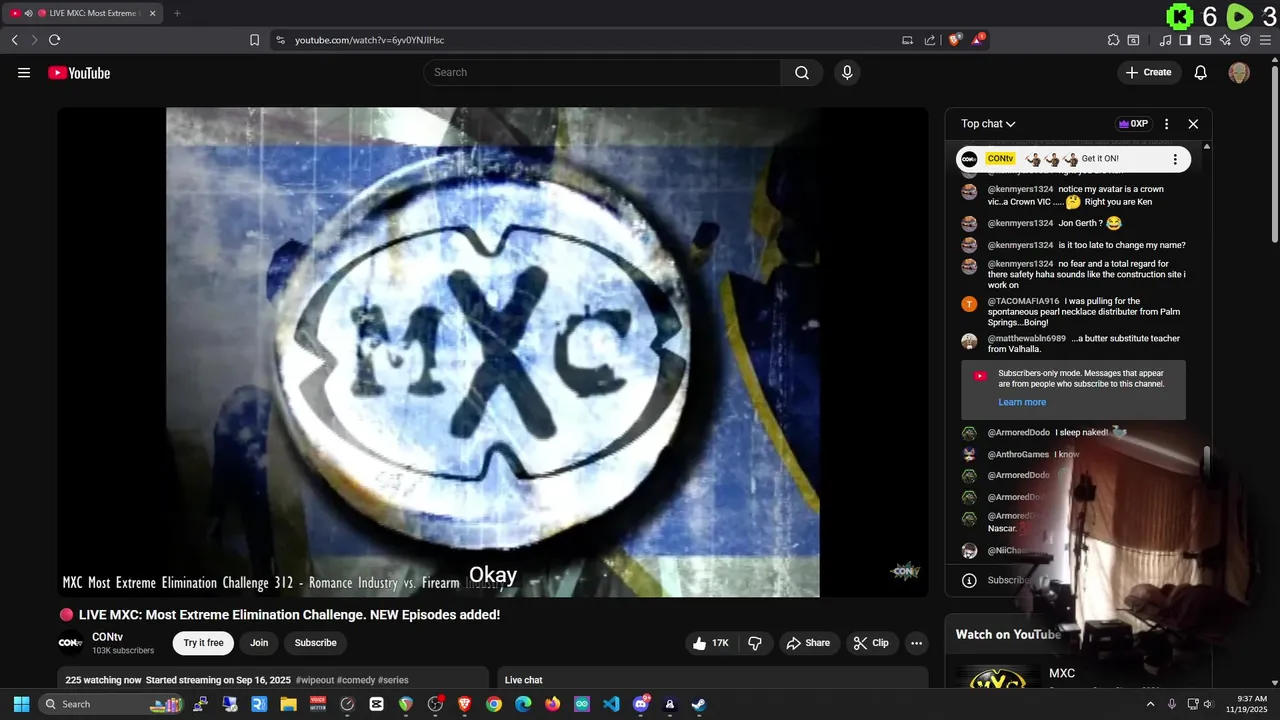Click @TACOMAFIA916 username in chat
This screenshot has width=1280, height=720.
coord(1023,301)
